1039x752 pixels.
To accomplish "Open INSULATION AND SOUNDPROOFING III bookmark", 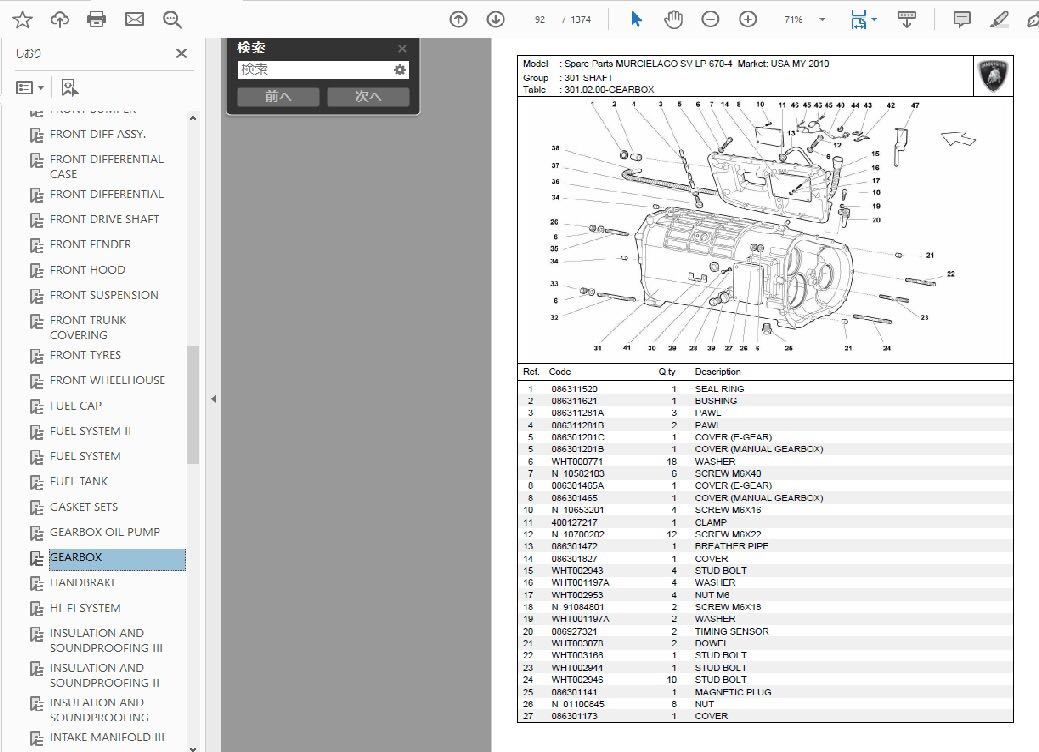I will point(106,641).
